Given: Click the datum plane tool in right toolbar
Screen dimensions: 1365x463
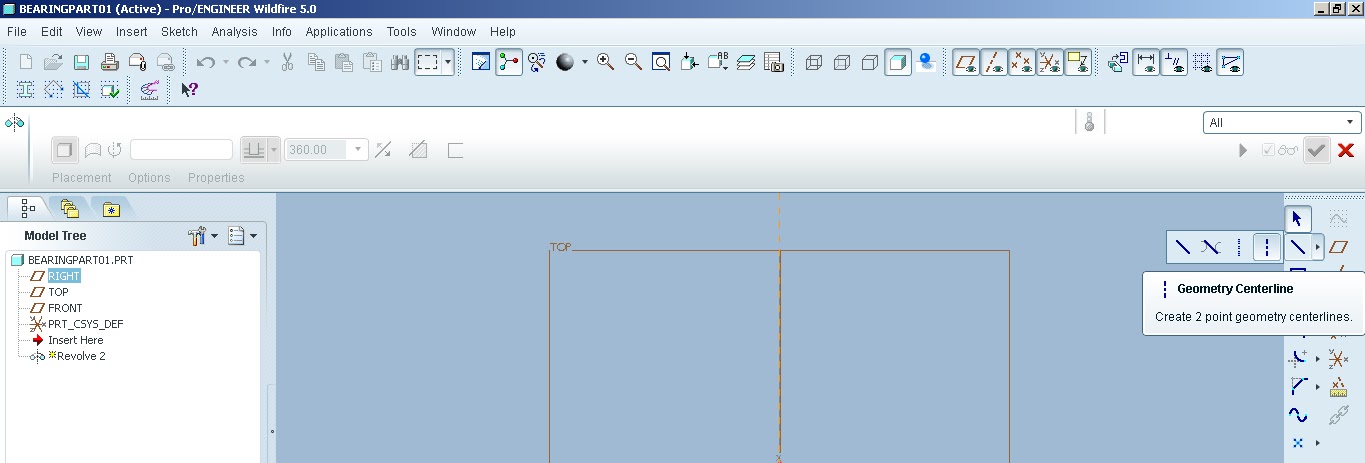Looking at the screenshot, I should tap(1339, 246).
